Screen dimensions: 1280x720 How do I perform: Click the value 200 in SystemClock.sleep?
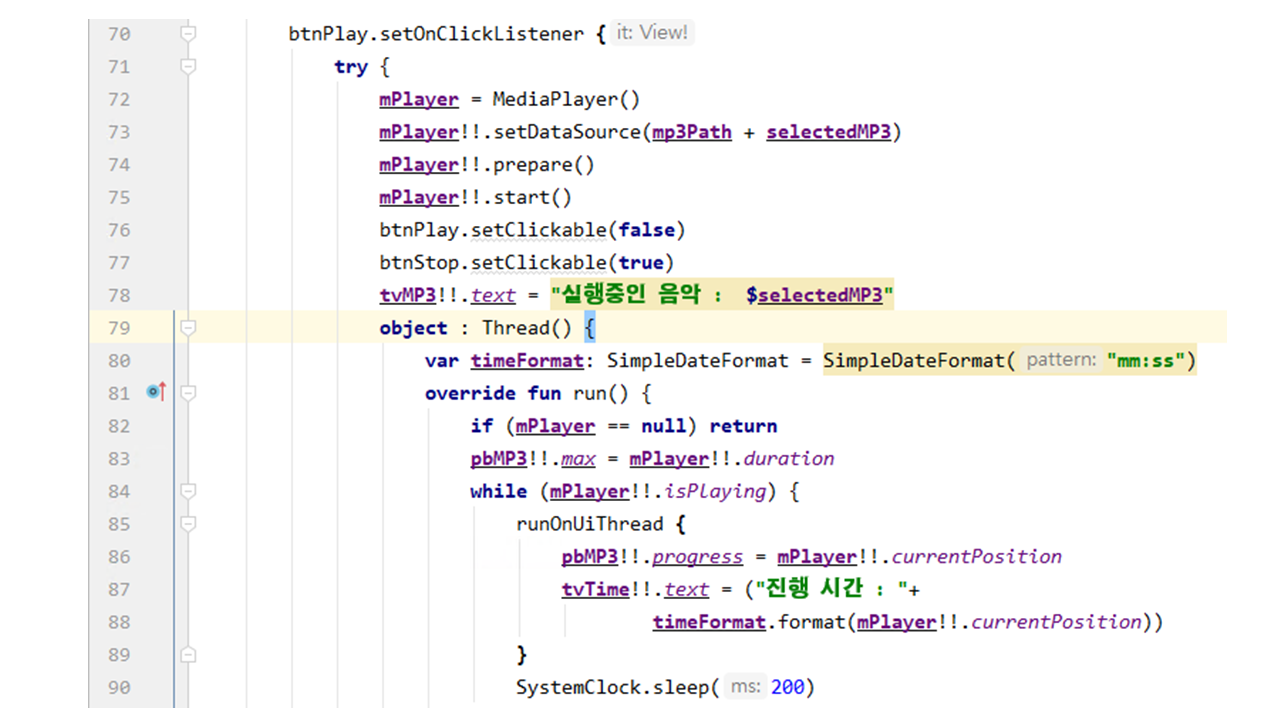click(787, 688)
